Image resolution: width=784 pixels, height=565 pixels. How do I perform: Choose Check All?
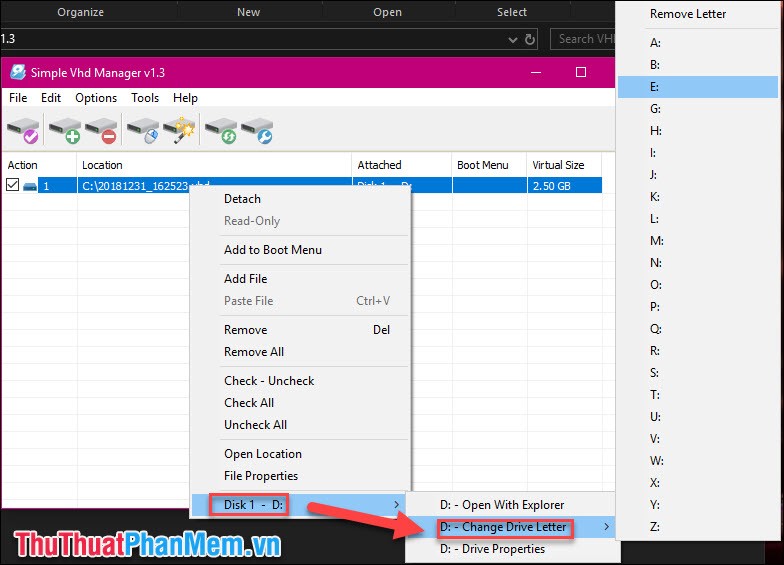click(x=300, y=403)
